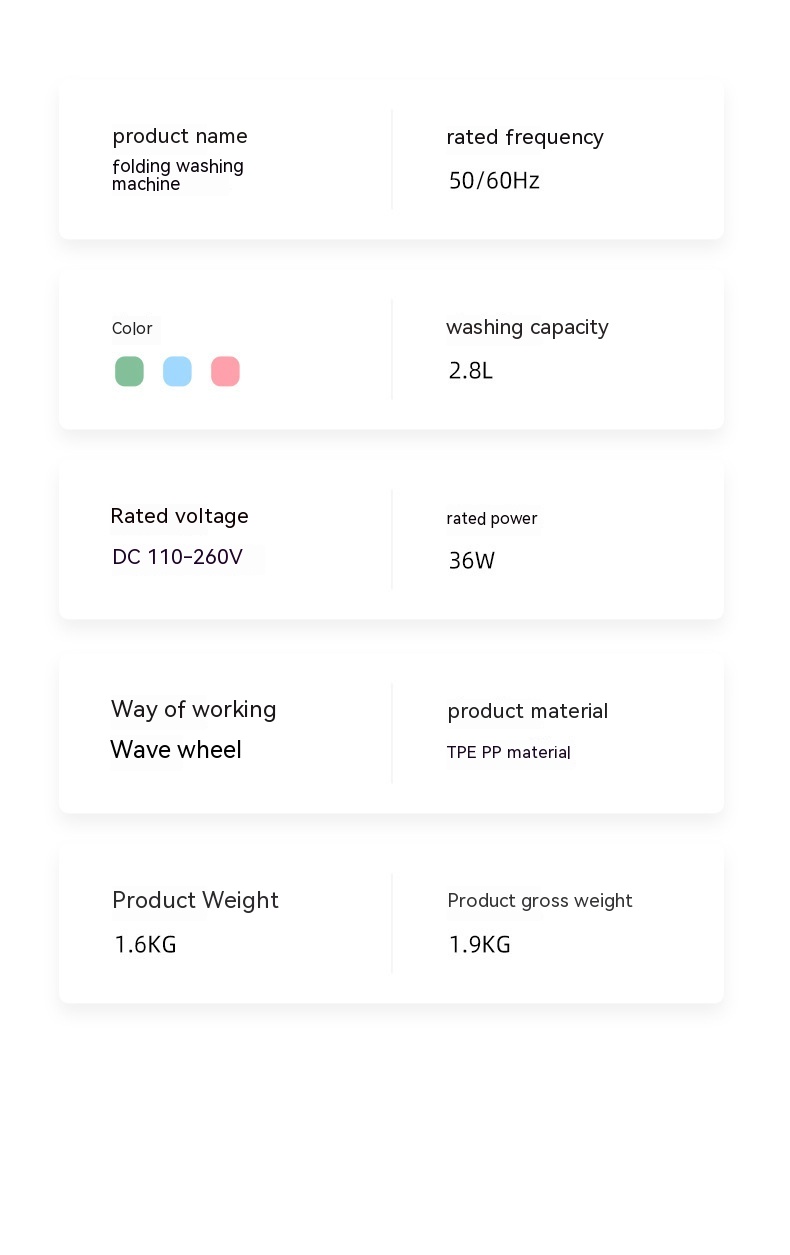Choose the pink color swatch

click(x=225, y=372)
